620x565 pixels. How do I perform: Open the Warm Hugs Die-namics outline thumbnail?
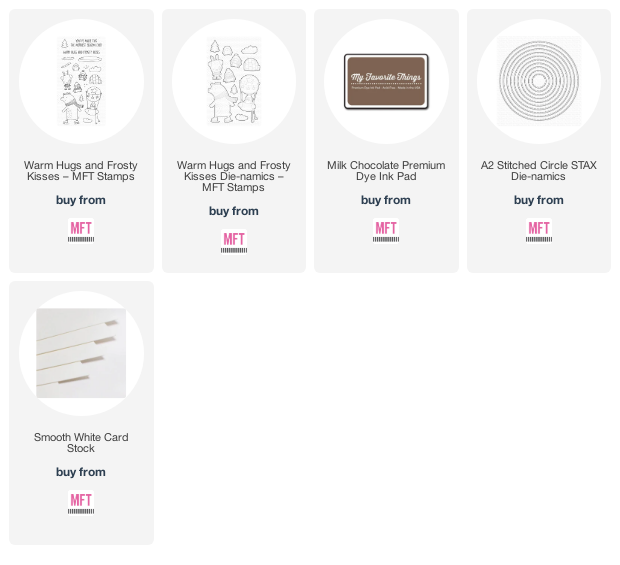(x=234, y=81)
